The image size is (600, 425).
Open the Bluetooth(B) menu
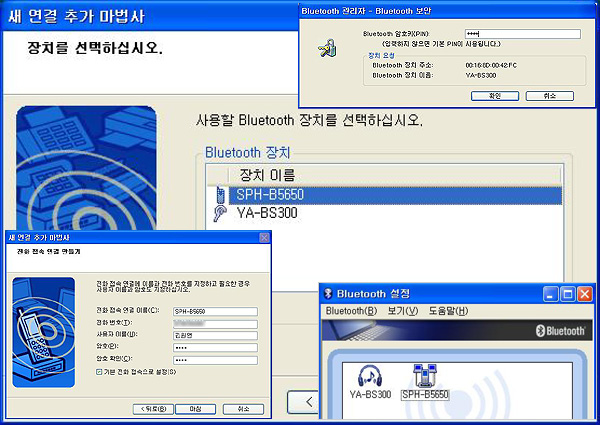click(x=351, y=311)
